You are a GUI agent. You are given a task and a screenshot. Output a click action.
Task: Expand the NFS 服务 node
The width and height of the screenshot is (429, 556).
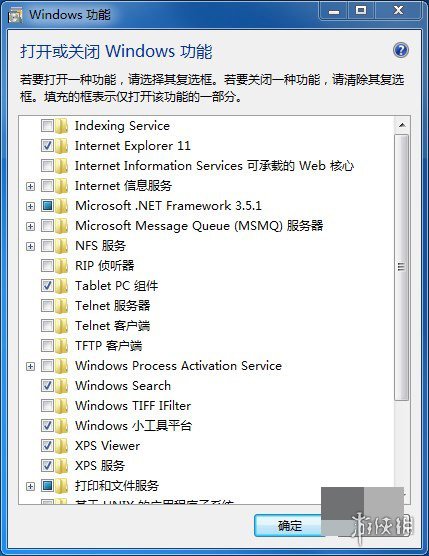point(30,246)
